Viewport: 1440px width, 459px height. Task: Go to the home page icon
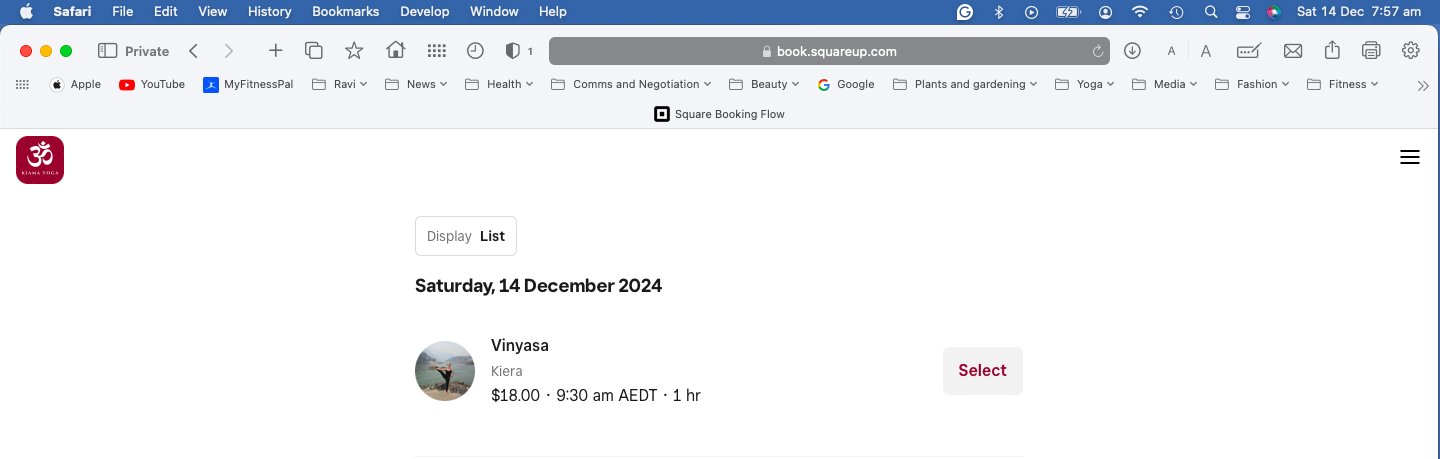[395, 51]
